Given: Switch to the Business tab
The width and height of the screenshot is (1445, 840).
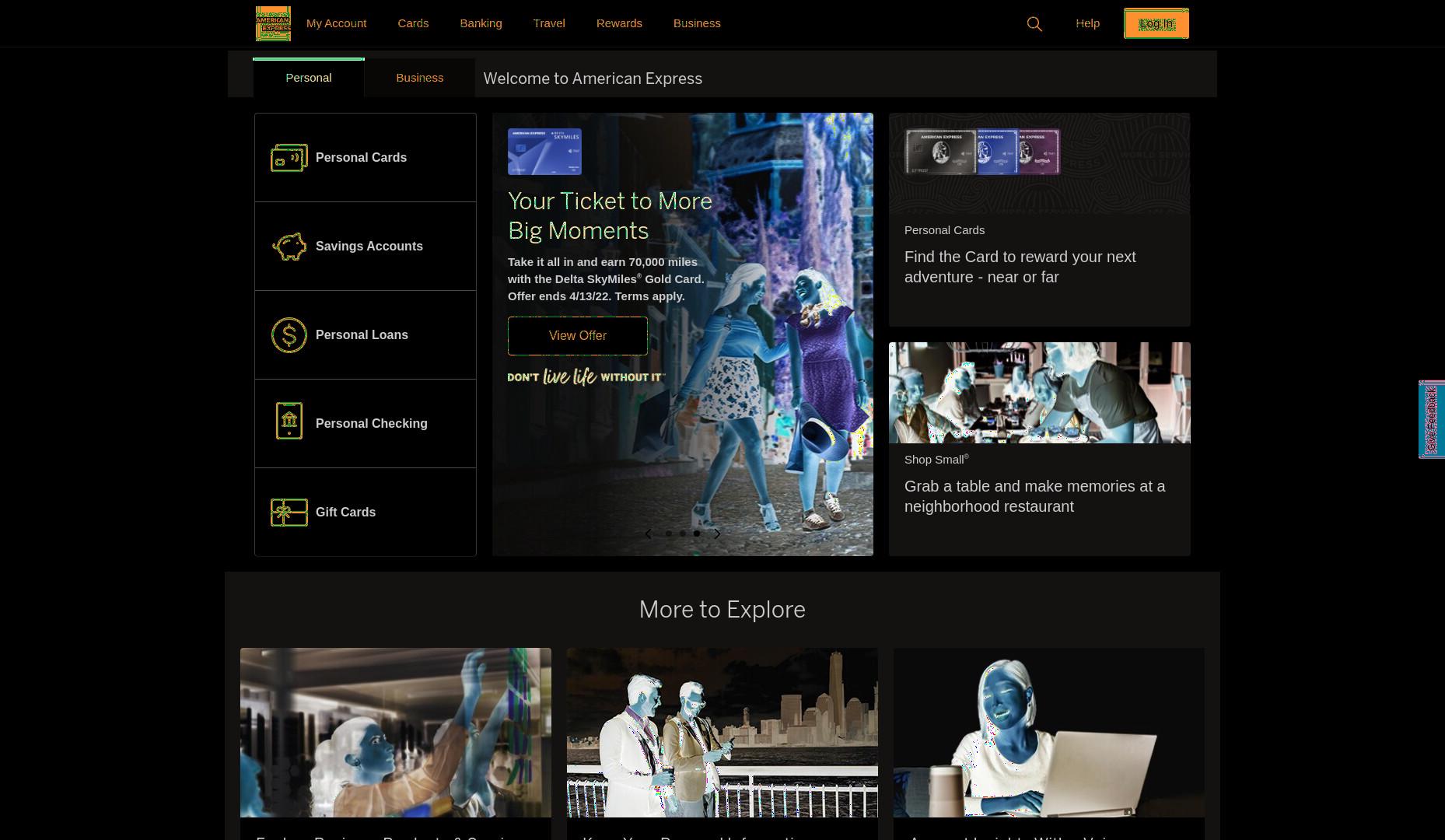Looking at the screenshot, I should click(420, 78).
